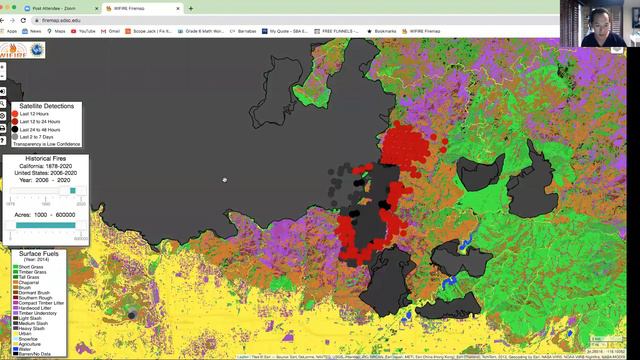The height and width of the screenshot is (360, 640).
Task: Click the Short Grass fuel legend entry
Action: [x=28, y=267]
